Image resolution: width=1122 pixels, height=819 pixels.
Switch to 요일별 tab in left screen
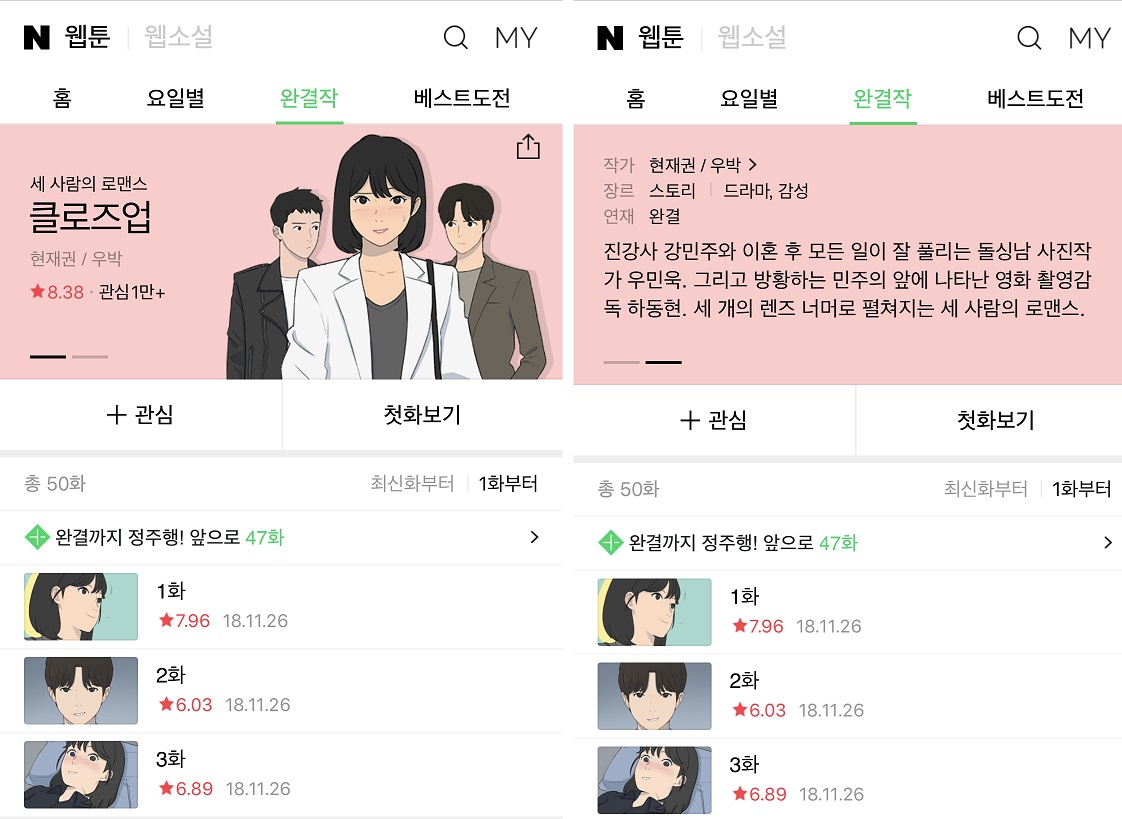tap(175, 98)
